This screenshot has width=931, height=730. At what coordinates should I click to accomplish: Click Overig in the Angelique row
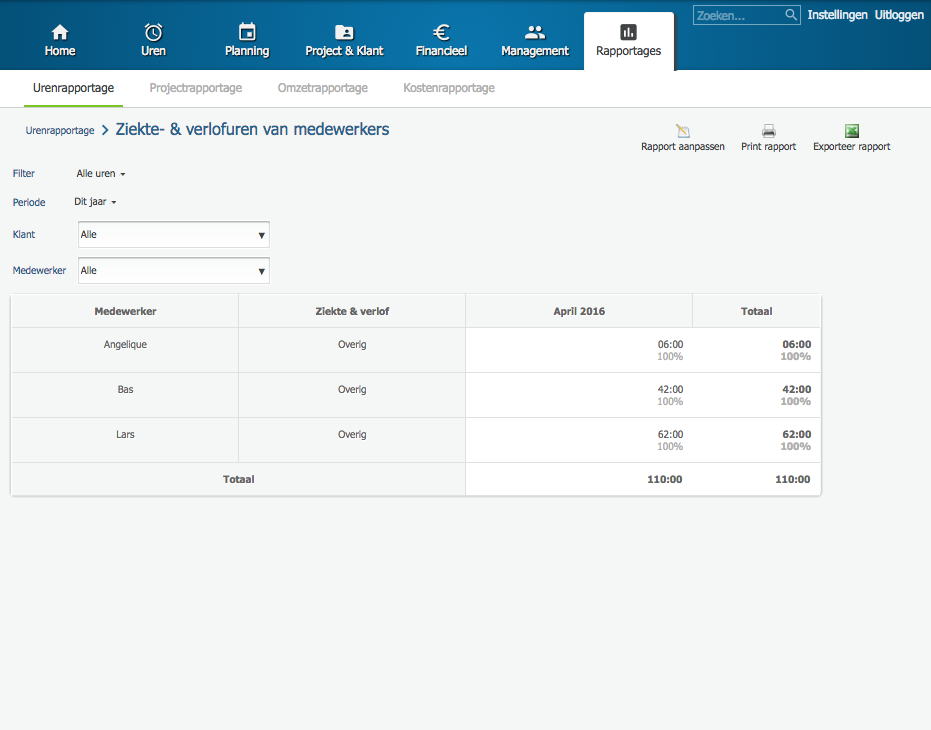point(352,345)
